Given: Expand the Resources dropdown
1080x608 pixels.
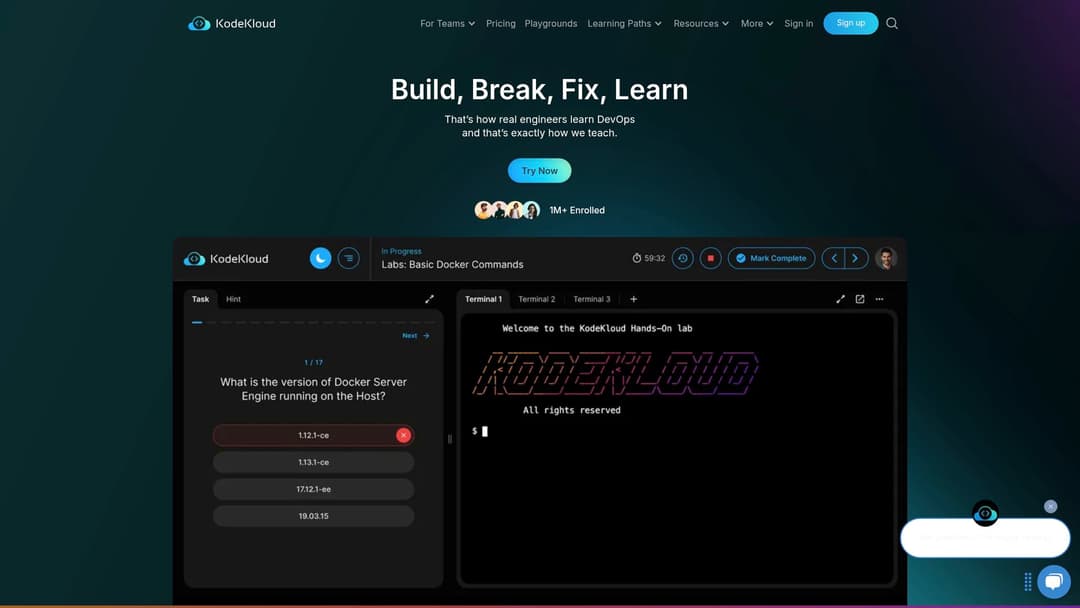Looking at the screenshot, I should [x=701, y=23].
